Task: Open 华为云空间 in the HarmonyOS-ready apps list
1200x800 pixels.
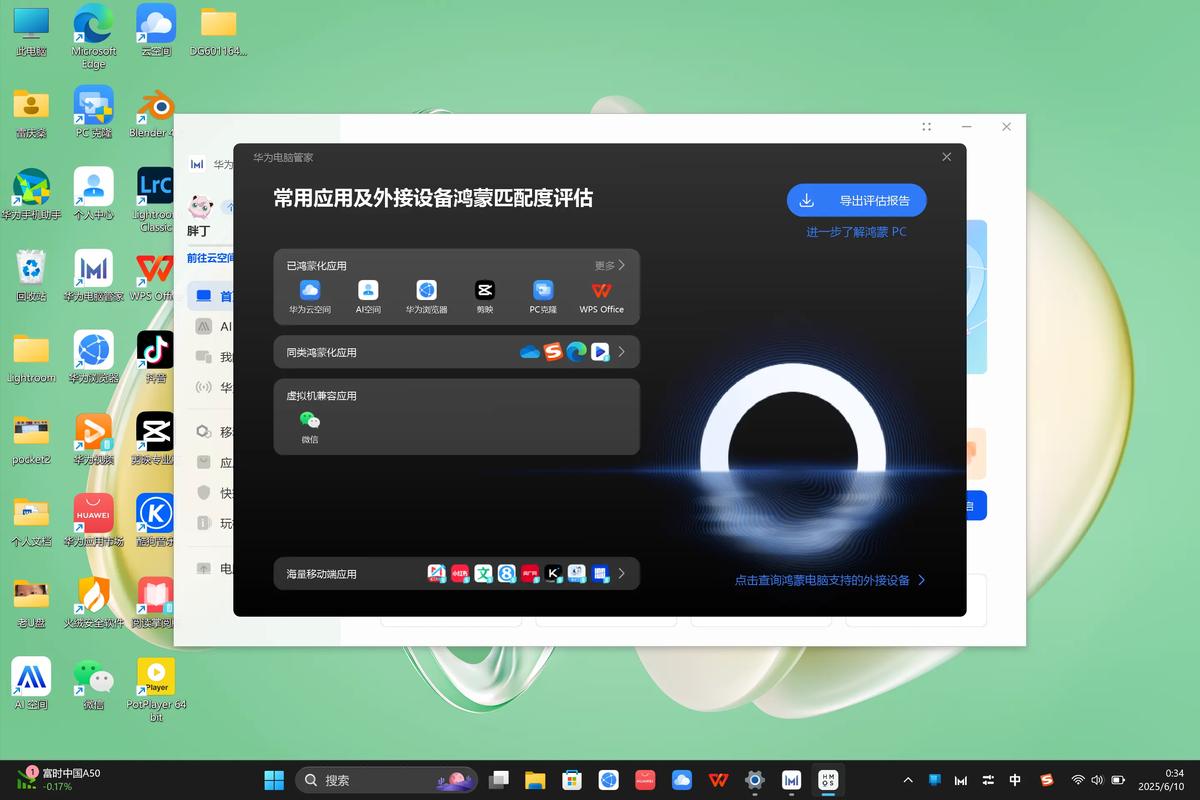Action: (310, 292)
